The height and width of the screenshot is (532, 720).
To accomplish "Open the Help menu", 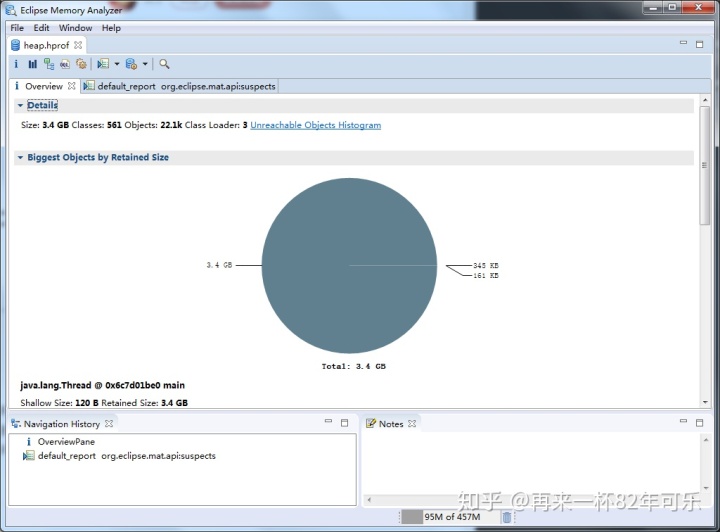I will pyautogui.click(x=111, y=28).
